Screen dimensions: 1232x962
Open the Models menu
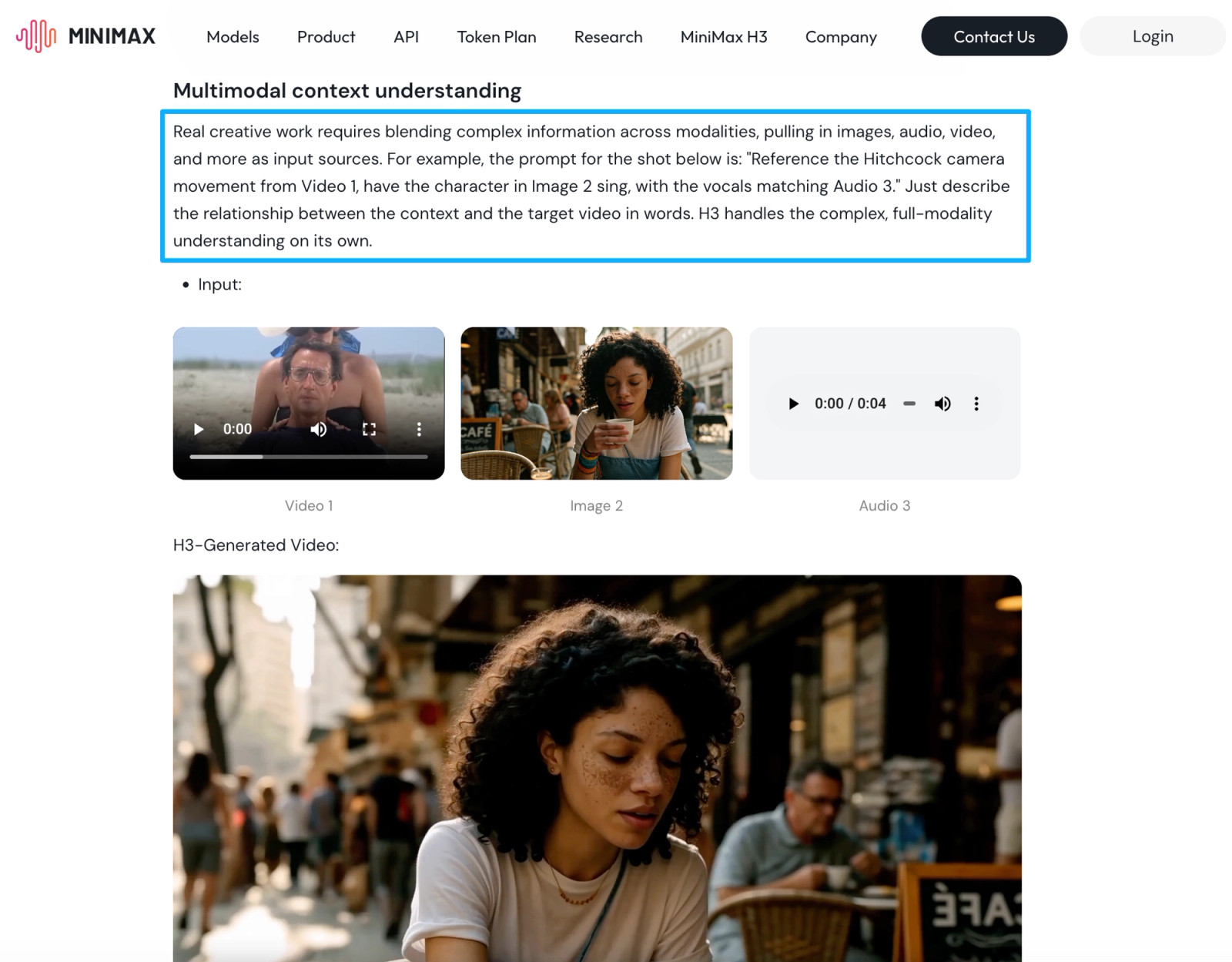point(233,37)
